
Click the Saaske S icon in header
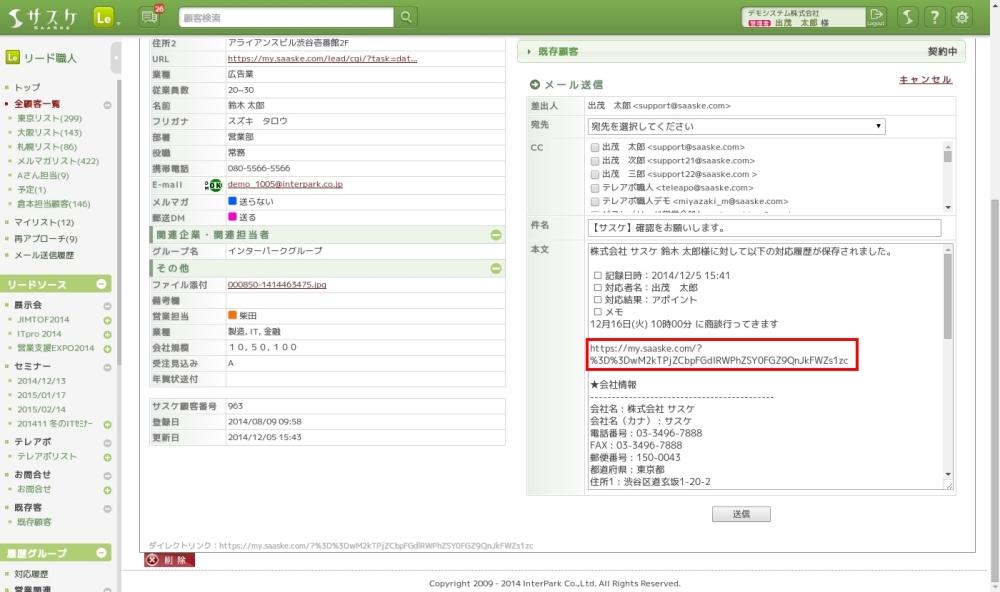point(906,17)
